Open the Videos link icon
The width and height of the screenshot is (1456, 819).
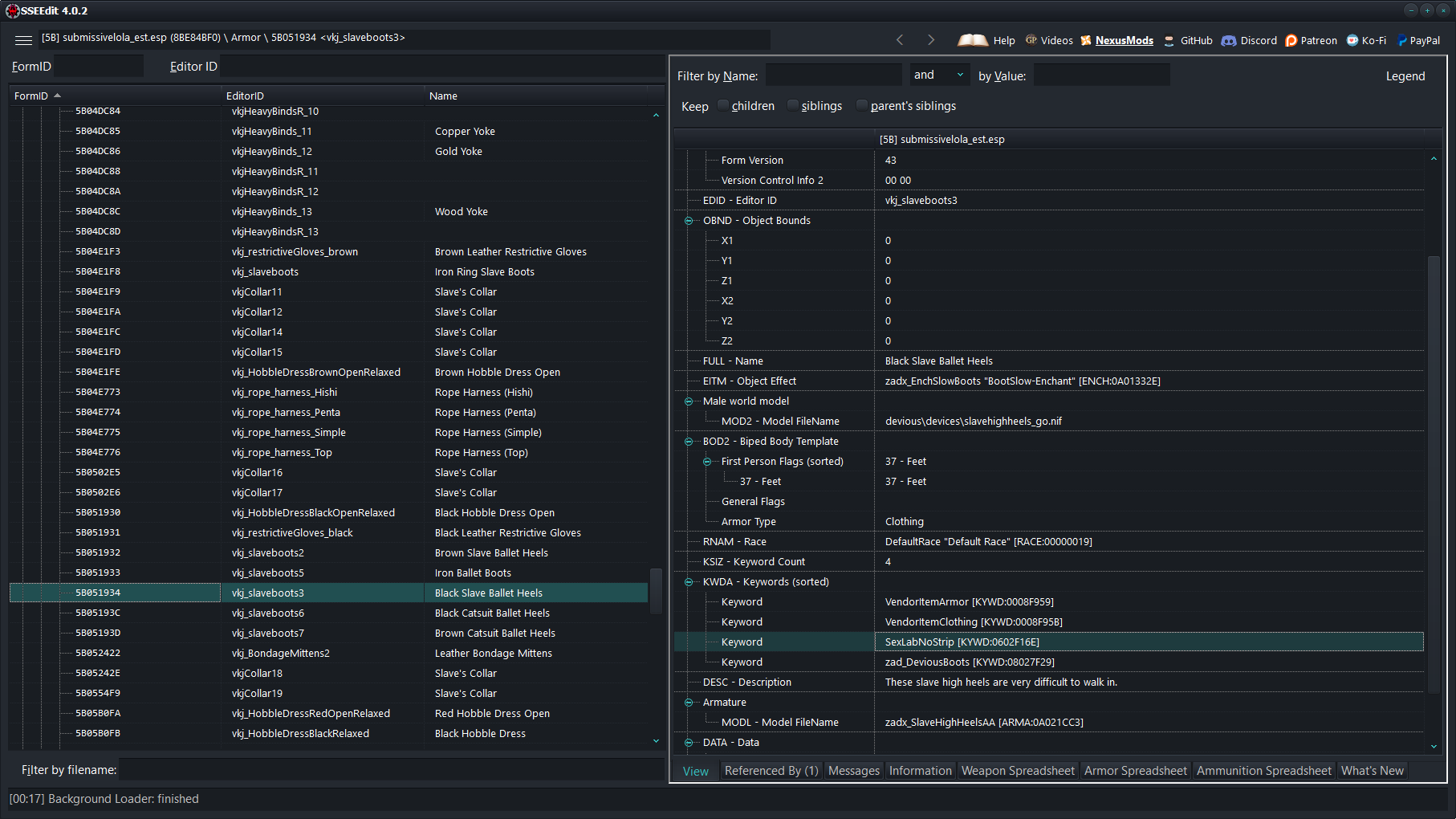tap(1031, 40)
